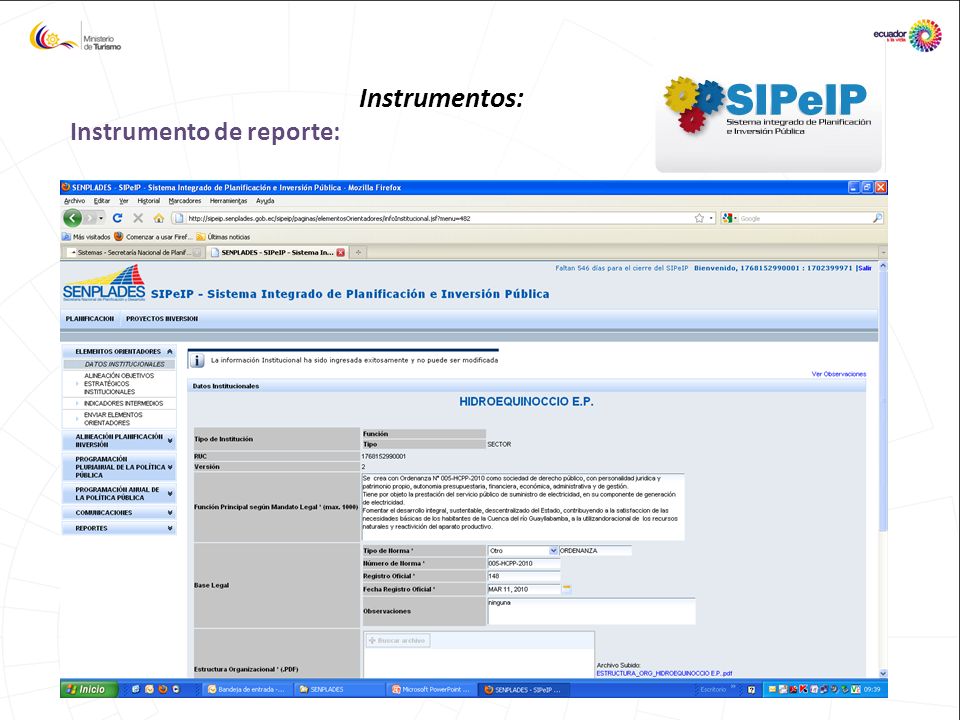Click the Salir logout link

[x=864, y=268]
